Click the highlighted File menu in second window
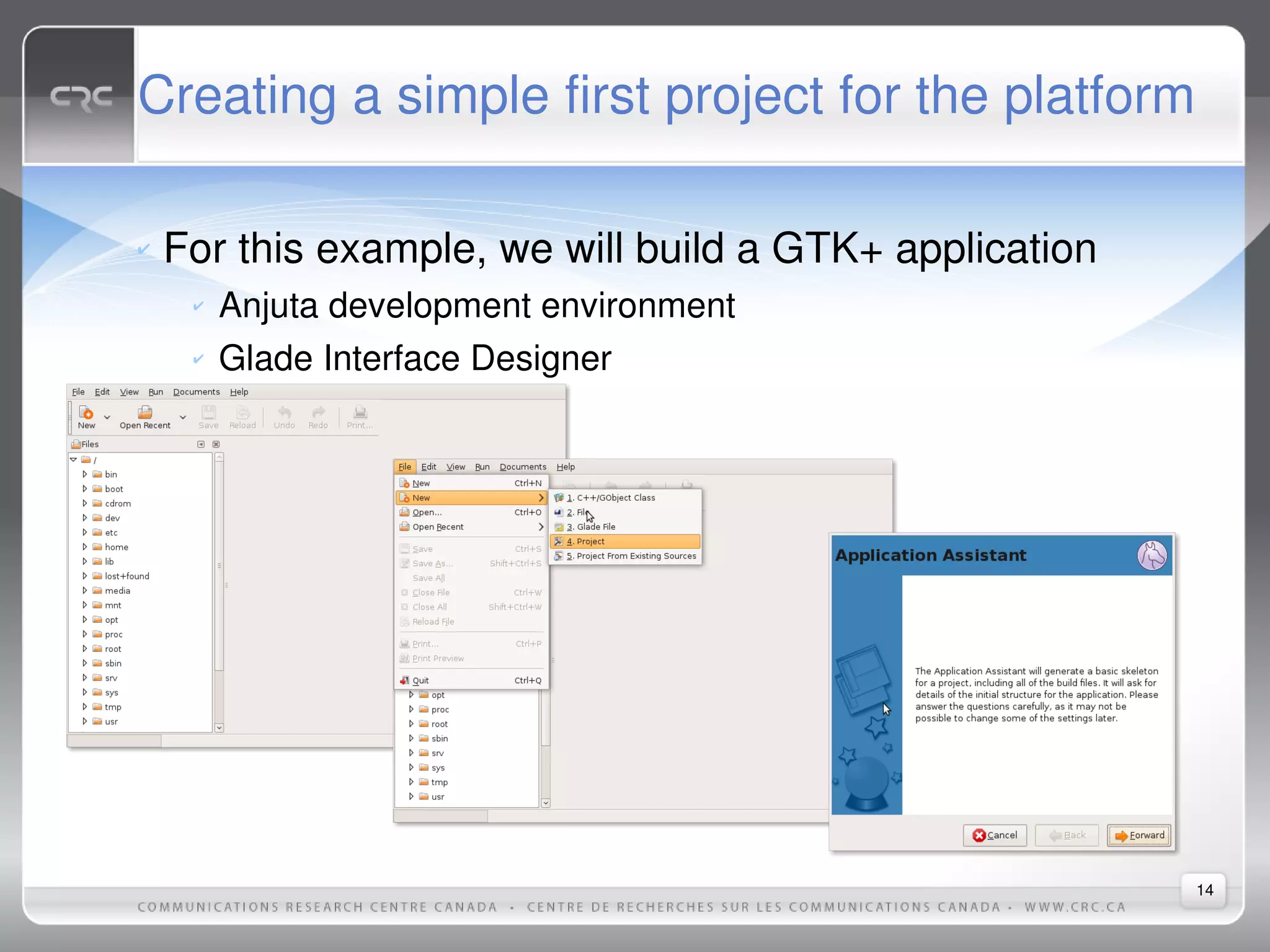The height and width of the screenshot is (952, 1270). click(405, 467)
